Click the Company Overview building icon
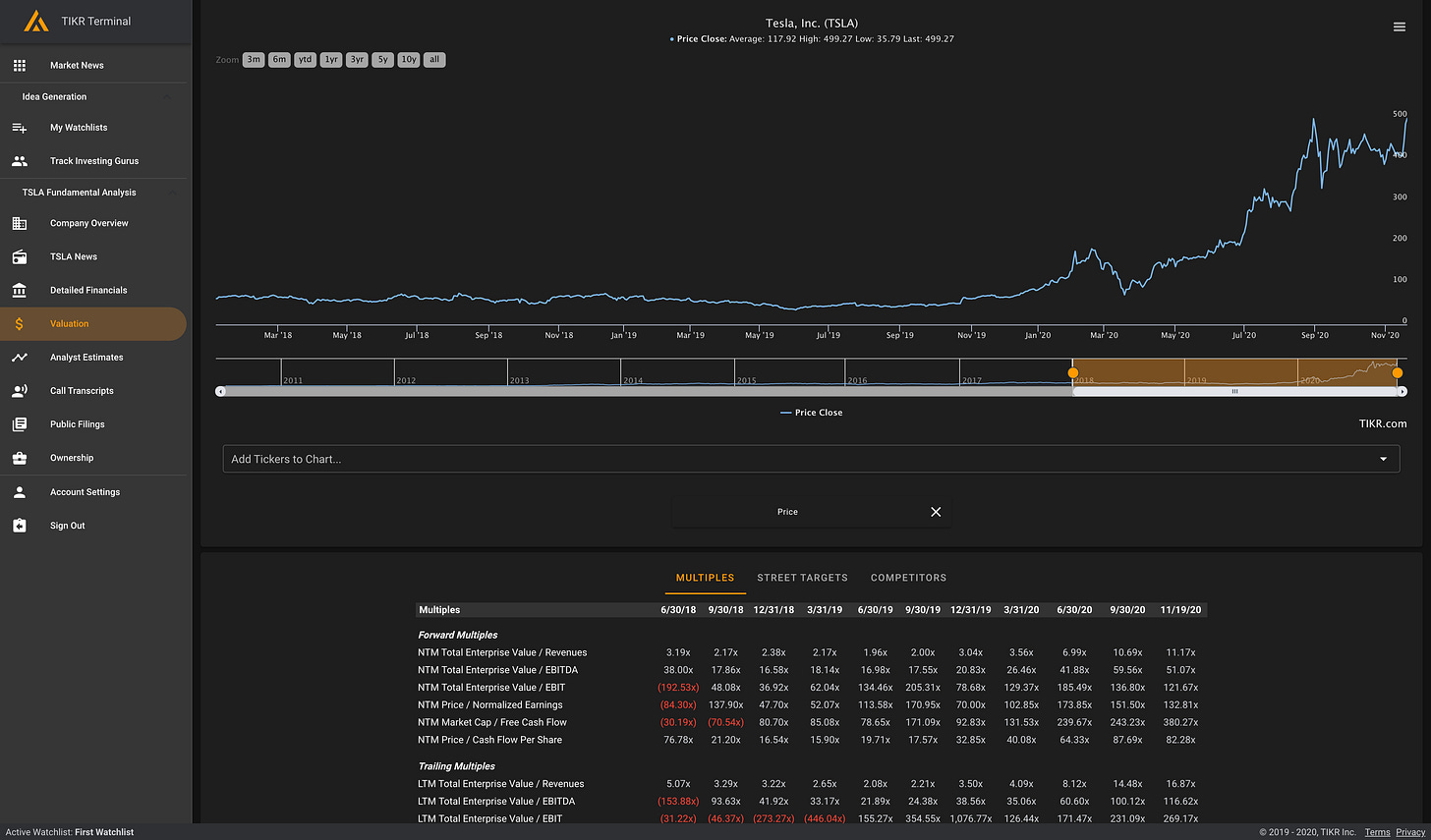 (x=20, y=223)
